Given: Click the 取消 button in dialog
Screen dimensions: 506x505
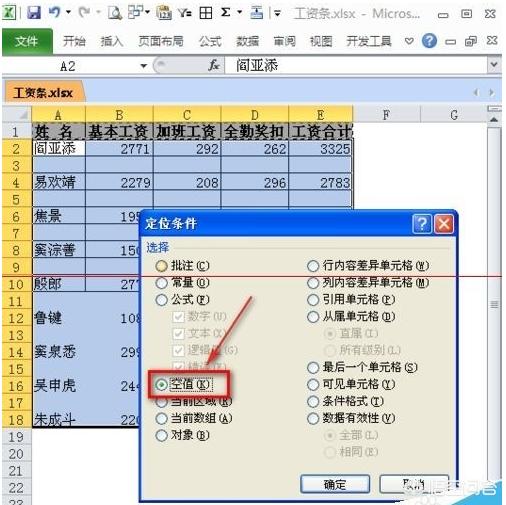Looking at the screenshot, I should (x=414, y=484).
